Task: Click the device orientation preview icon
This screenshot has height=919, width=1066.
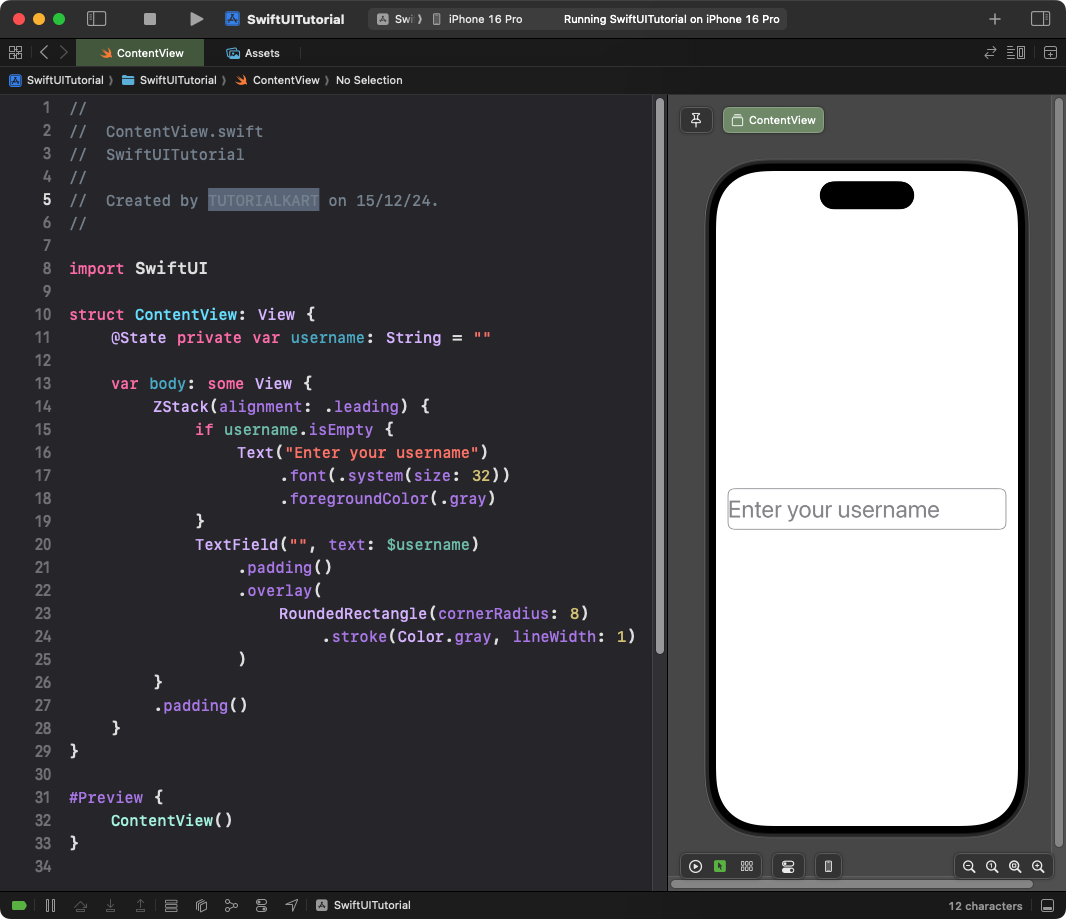Action: point(828,866)
